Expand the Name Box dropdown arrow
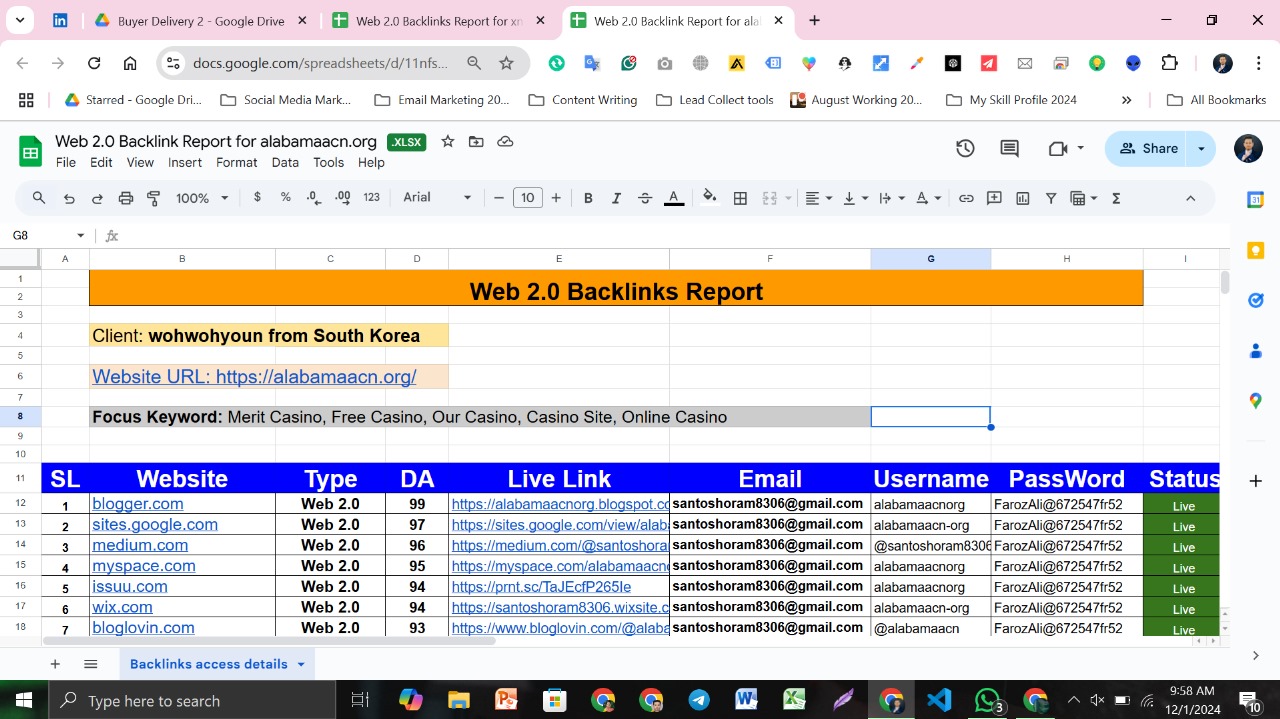Screen dimensions: 1280x719 point(81,236)
